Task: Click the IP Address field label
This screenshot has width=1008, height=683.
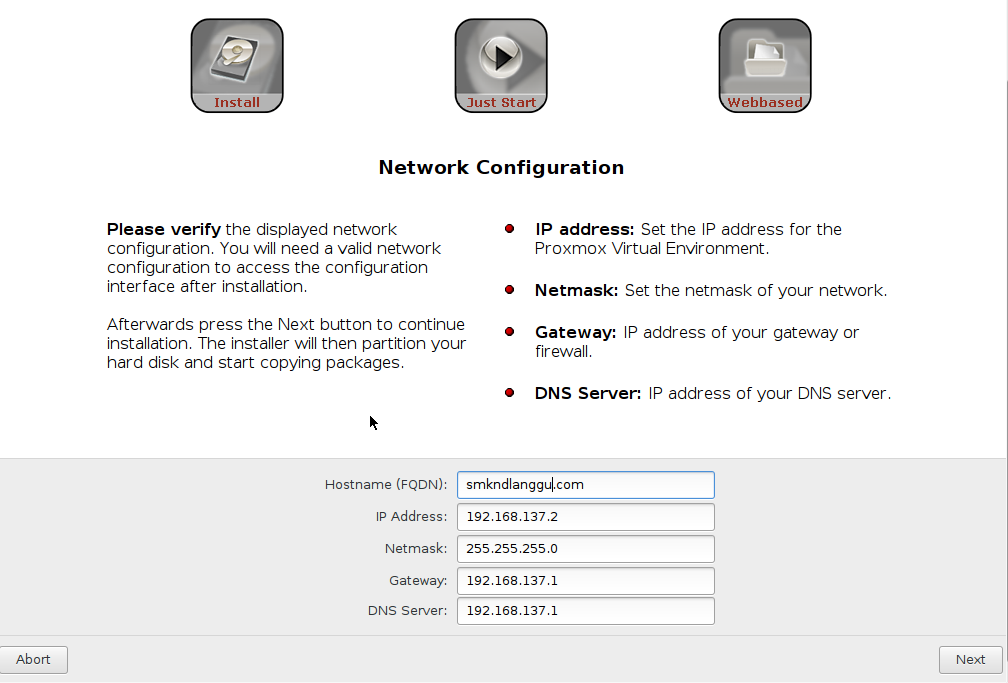Action: click(411, 517)
